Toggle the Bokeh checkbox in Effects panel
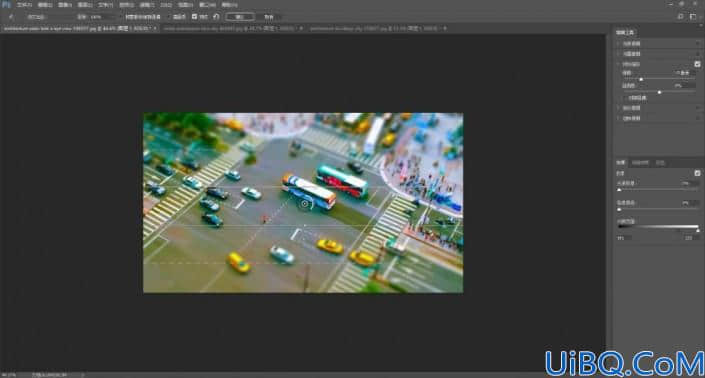Image resolution: width=705 pixels, height=378 pixels. click(697, 173)
